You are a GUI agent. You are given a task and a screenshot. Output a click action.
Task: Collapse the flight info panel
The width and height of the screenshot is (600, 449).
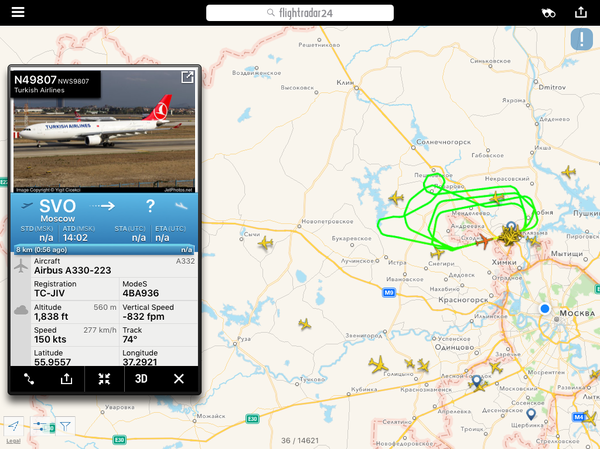pyautogui.click(x=104, y=379)
